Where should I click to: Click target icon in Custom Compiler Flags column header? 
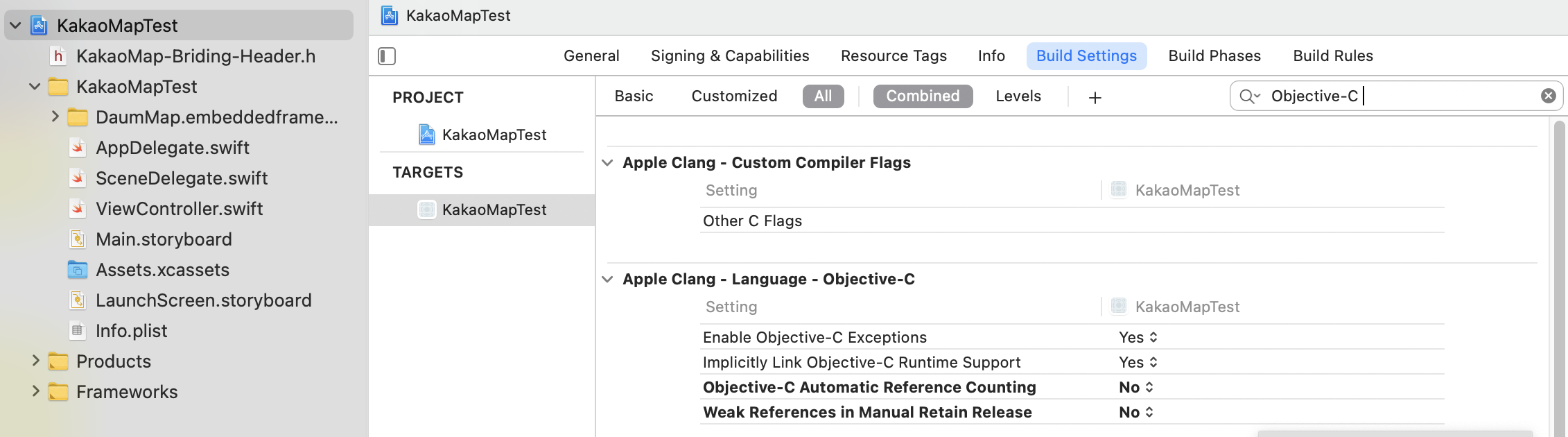pos(1119,189)
